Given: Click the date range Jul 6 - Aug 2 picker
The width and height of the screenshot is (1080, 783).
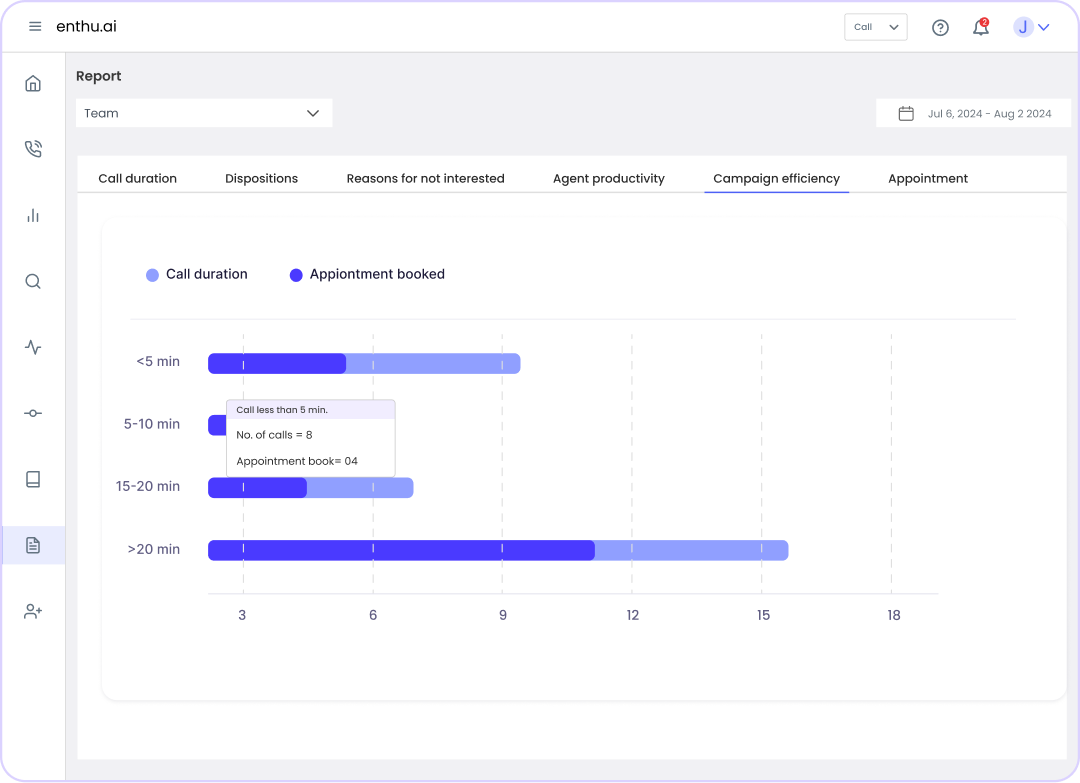Looking at the screenshot, I should pos(973,113).
